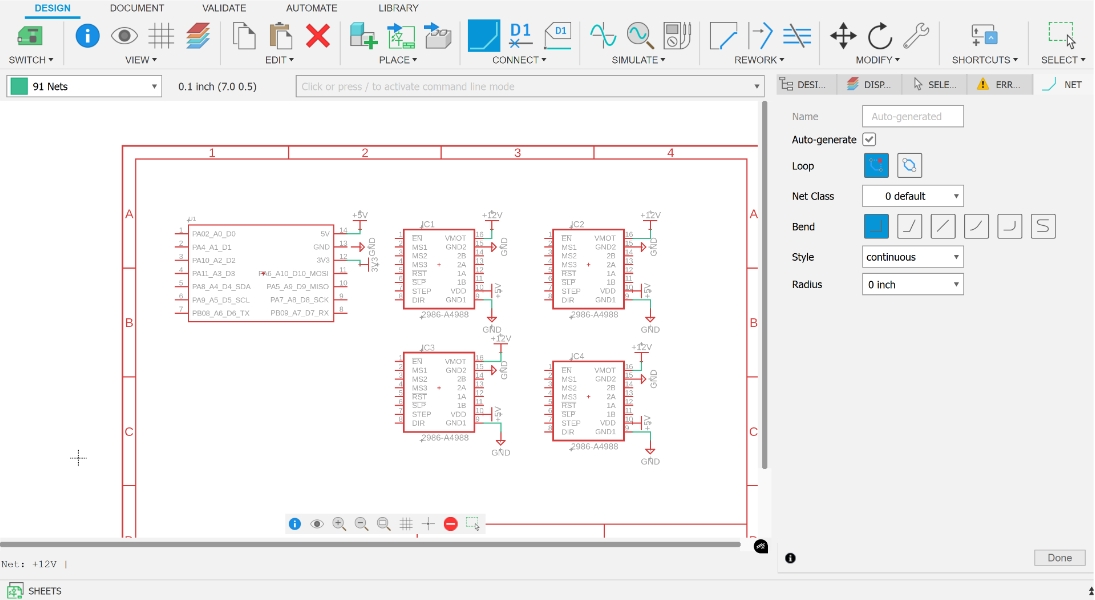Click the arrow break Rework icon
Screen dimensions: 1095x600
pos(760,36)
